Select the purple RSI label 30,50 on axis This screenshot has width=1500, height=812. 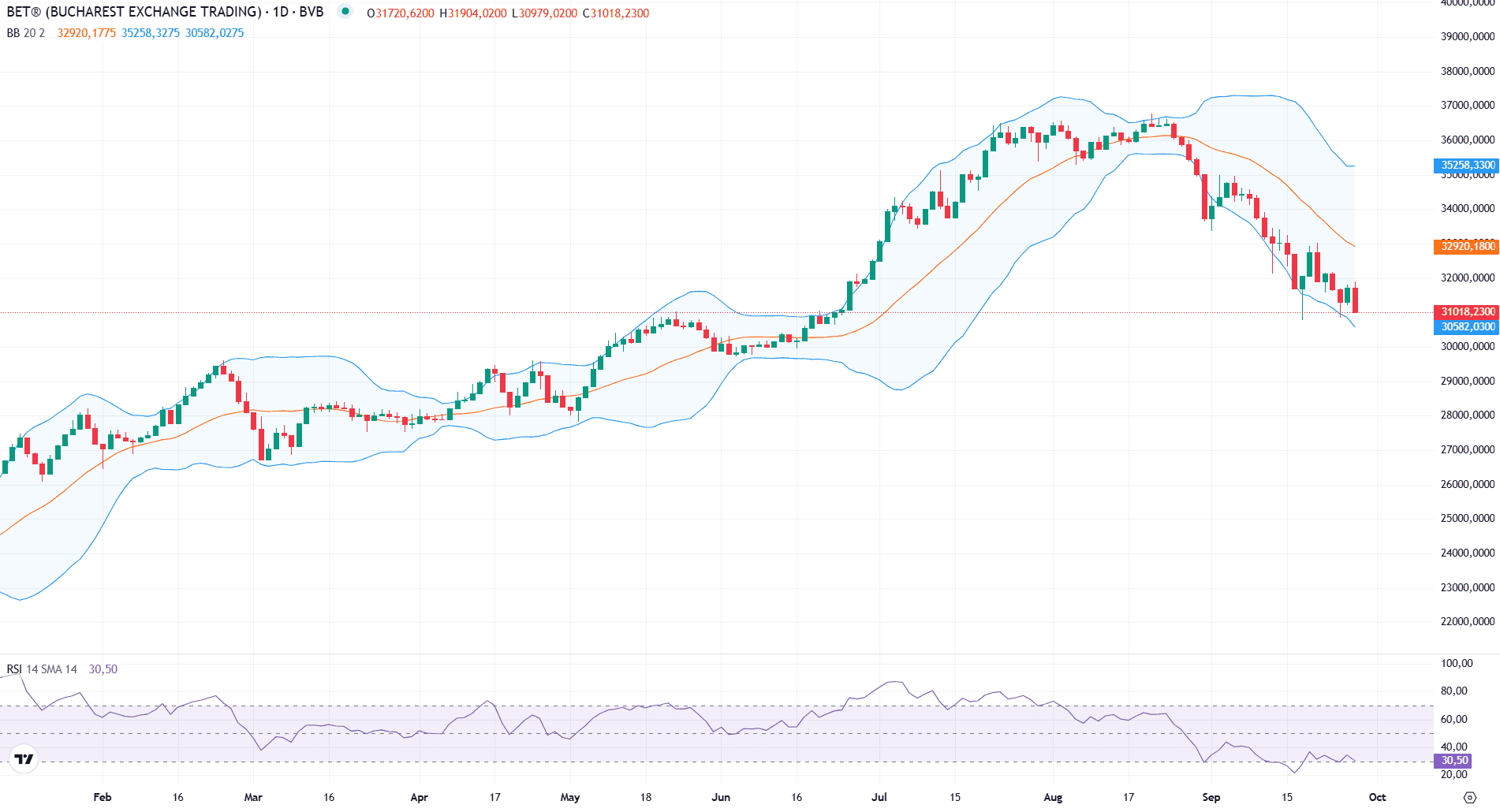pos(1453,761)
